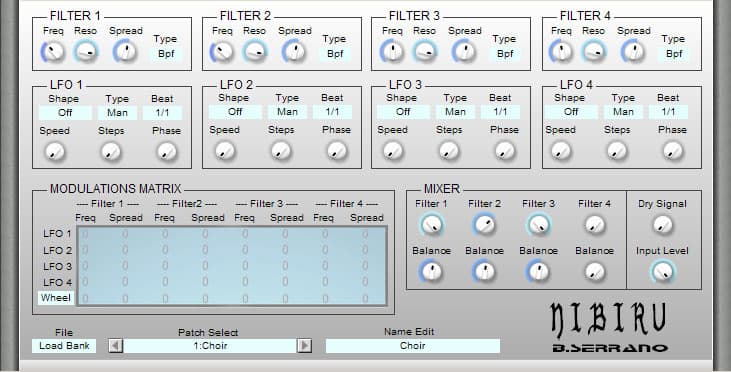Click the next patch arrow button
This screenshot has height=372, width=731.
(304, 346)
